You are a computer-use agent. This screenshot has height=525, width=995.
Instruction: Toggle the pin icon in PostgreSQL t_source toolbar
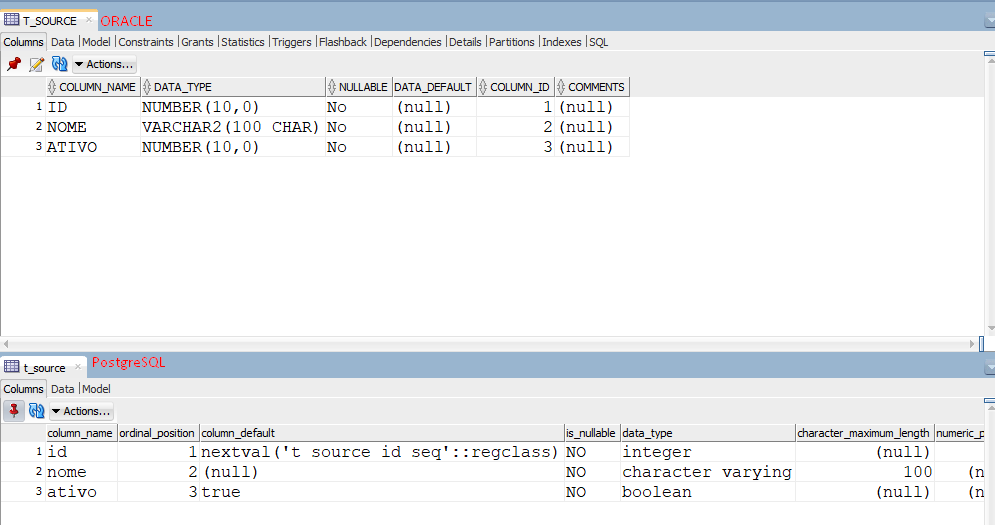click(14, 411)
